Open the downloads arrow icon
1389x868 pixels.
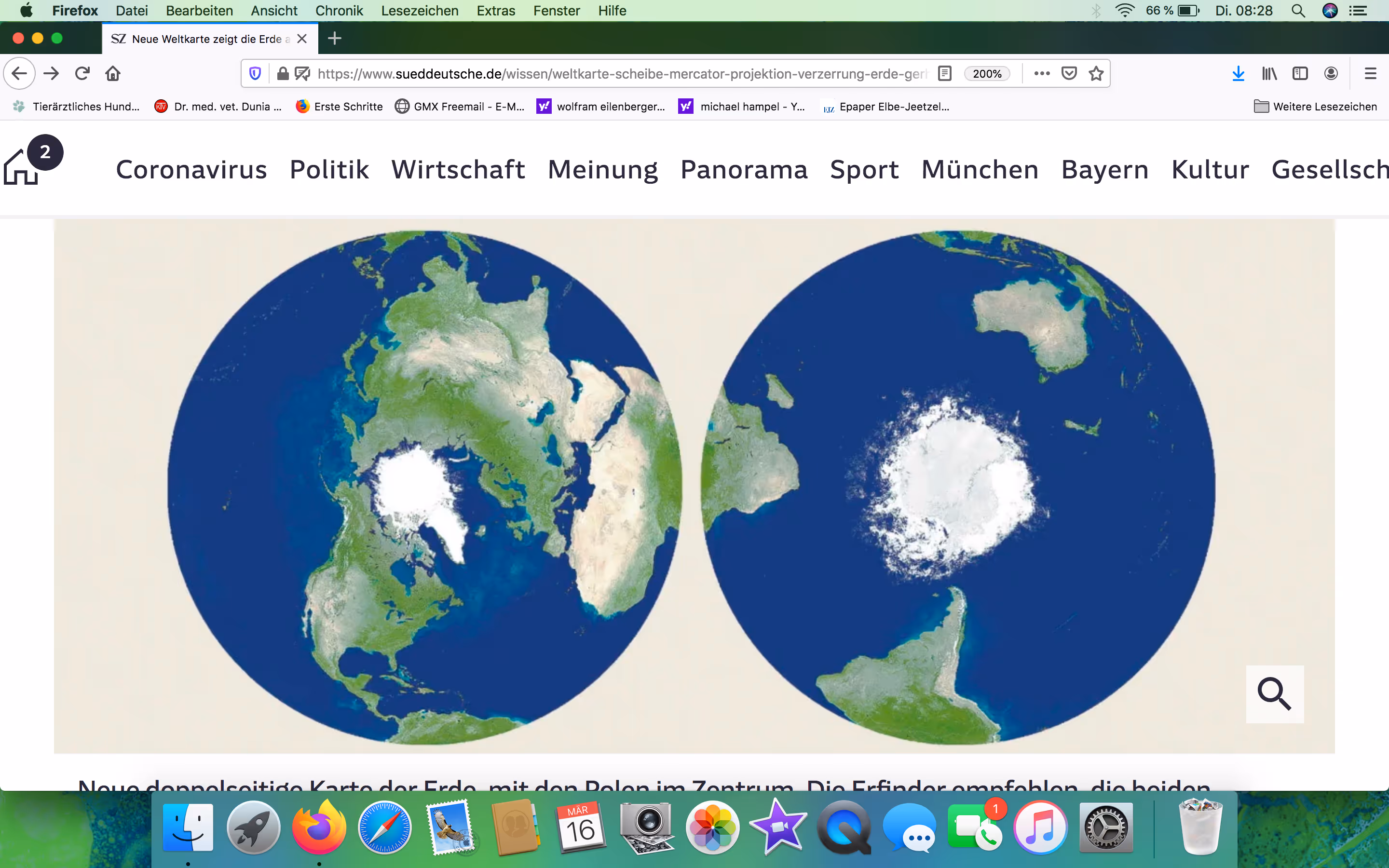(x=1238, y=73)
